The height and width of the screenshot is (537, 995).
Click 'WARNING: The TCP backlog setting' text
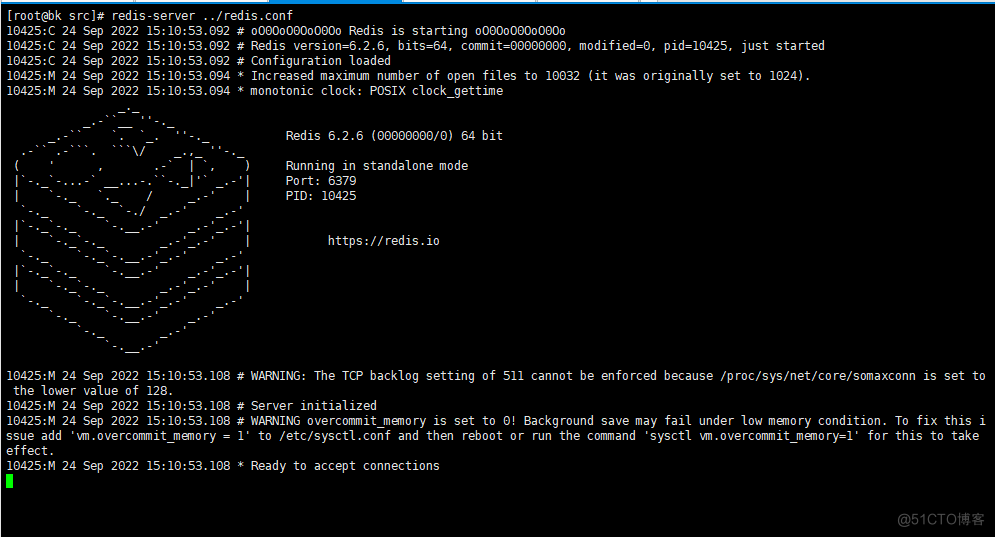[362, 376]
